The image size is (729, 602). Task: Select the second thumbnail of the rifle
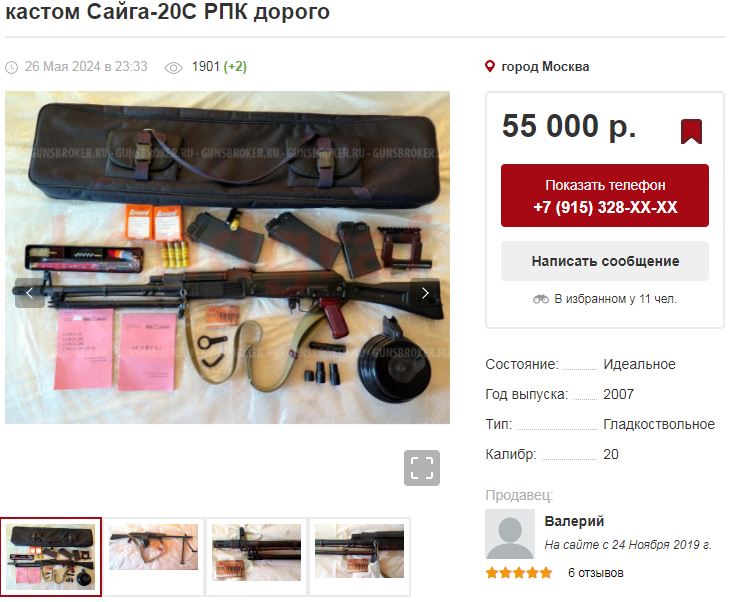[x=153, y=556]
